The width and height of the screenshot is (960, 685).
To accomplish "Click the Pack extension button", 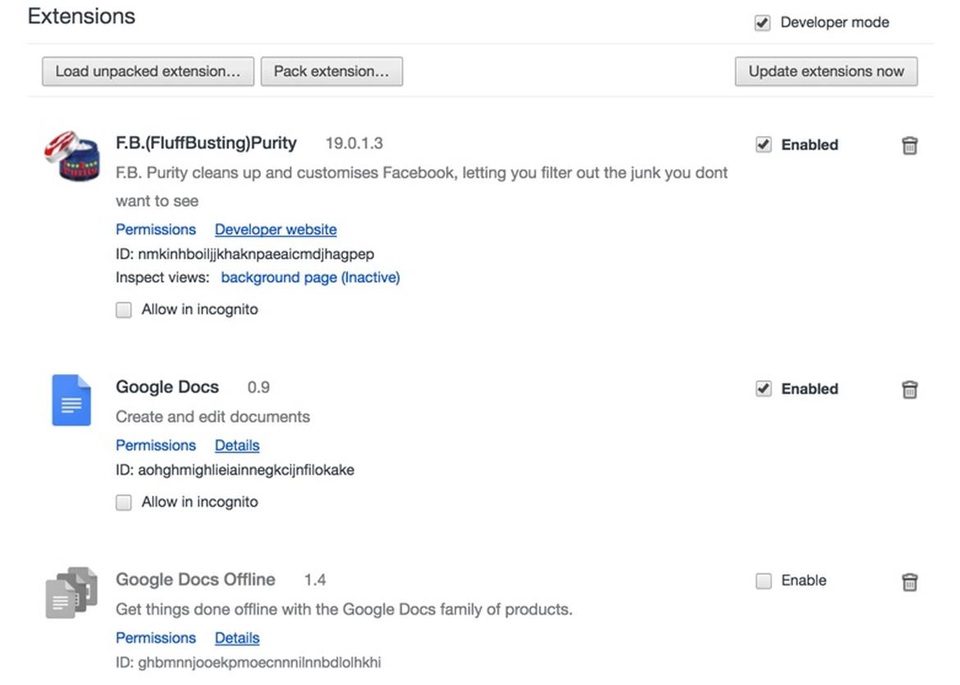I will (332, 72).
